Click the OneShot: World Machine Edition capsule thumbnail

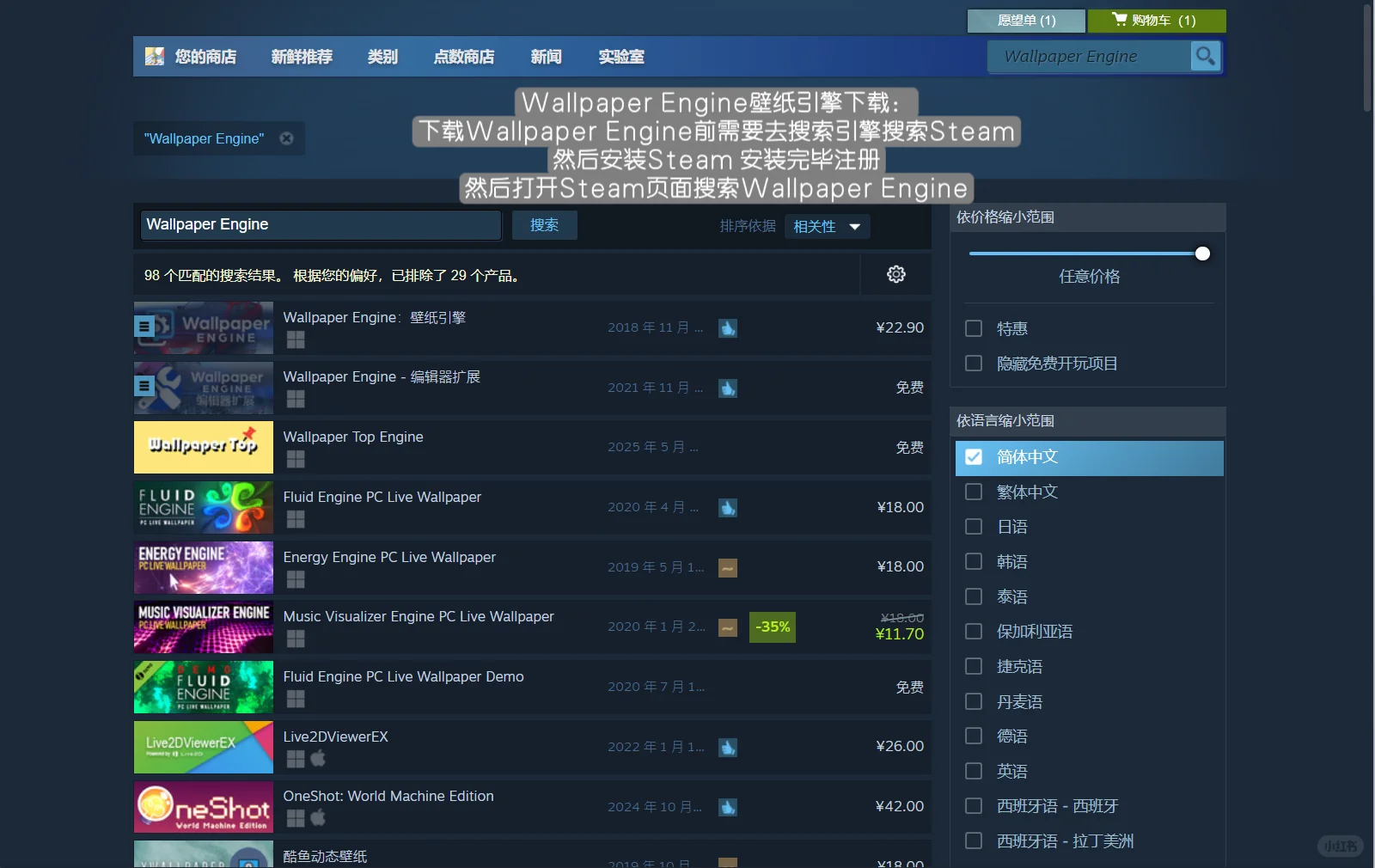point(203,807)
